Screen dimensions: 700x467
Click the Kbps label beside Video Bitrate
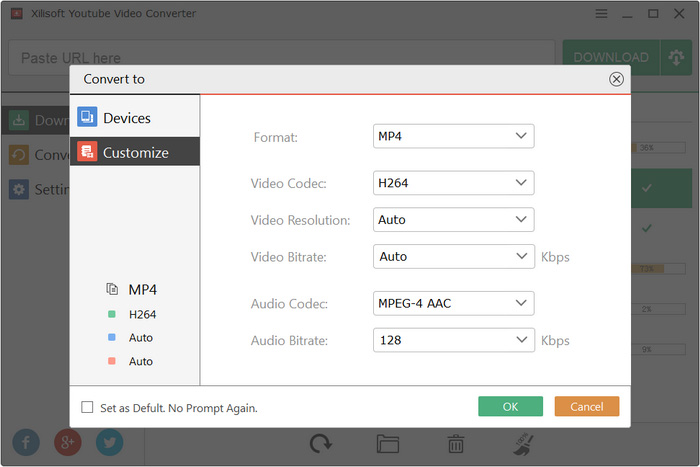click(555, 257)
